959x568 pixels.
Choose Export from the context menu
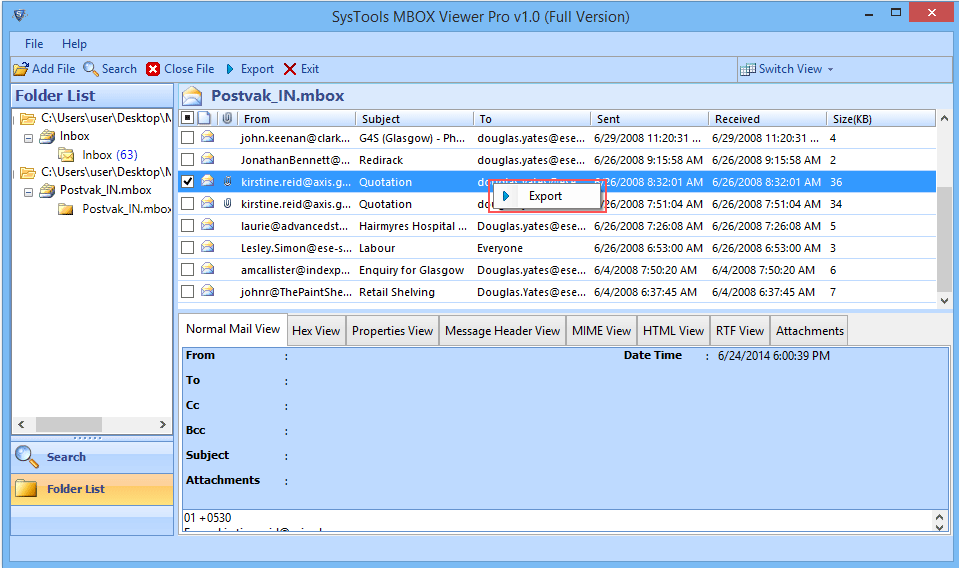[x=545, y=196]
